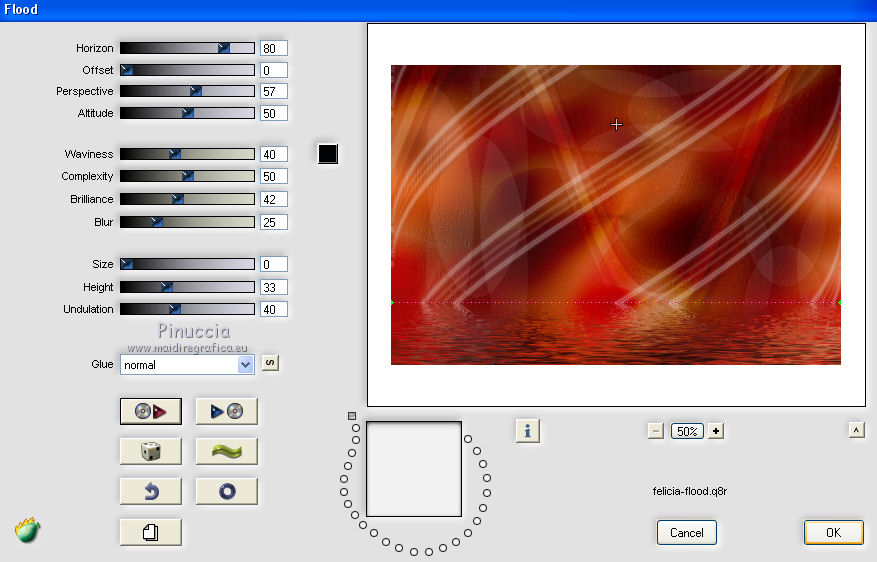This screenshot has height=562, width=877.
Task: Click the Undulation slider track
Action: (x=187, y=309)
